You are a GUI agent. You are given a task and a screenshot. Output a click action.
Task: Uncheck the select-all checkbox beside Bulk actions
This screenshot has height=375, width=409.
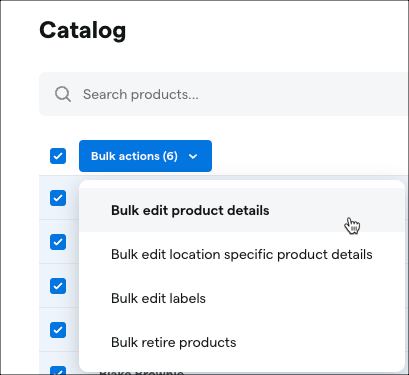[x=58, y=156]
